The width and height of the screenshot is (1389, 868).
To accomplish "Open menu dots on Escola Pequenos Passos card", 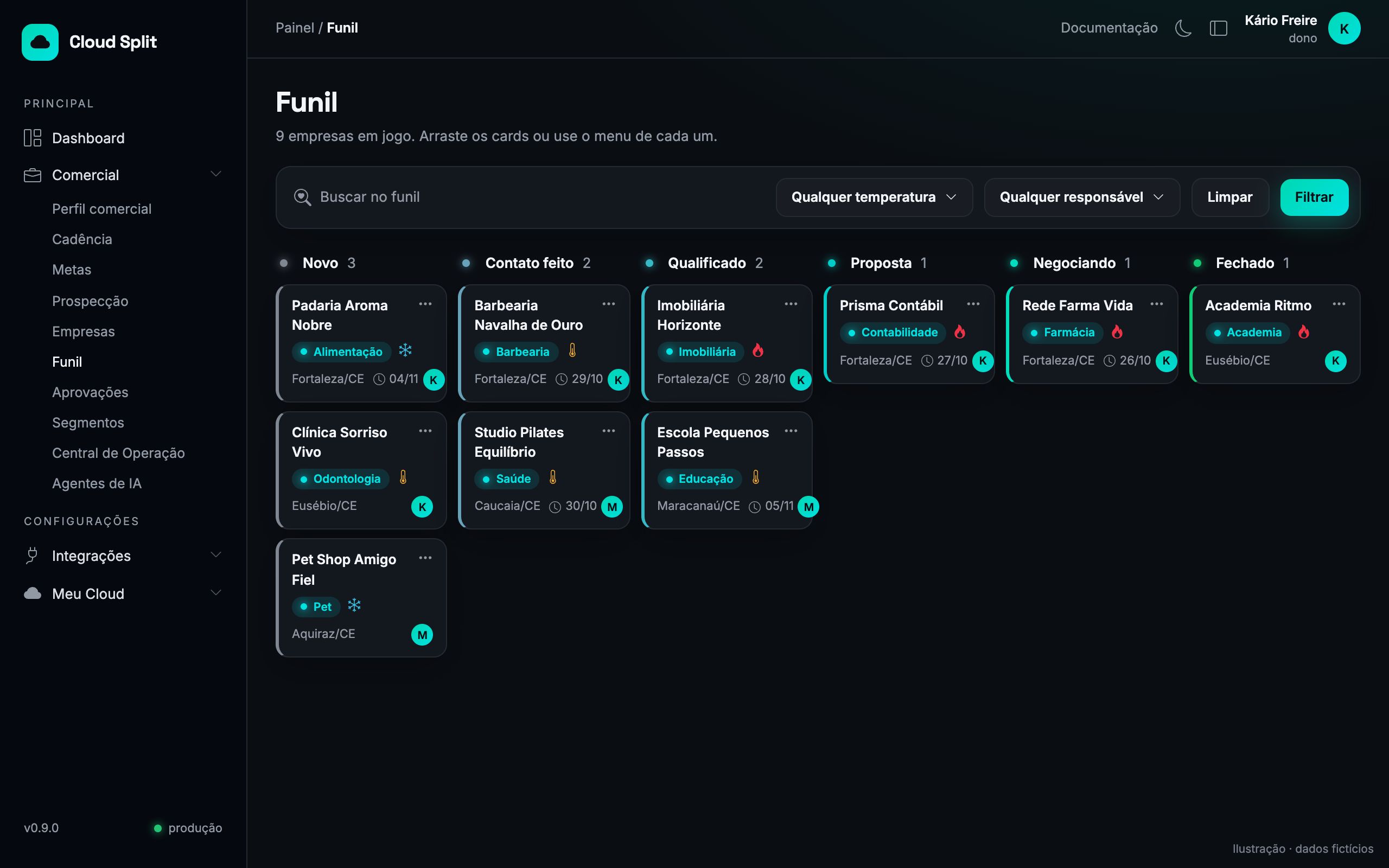I will click(x=791, y=431).
